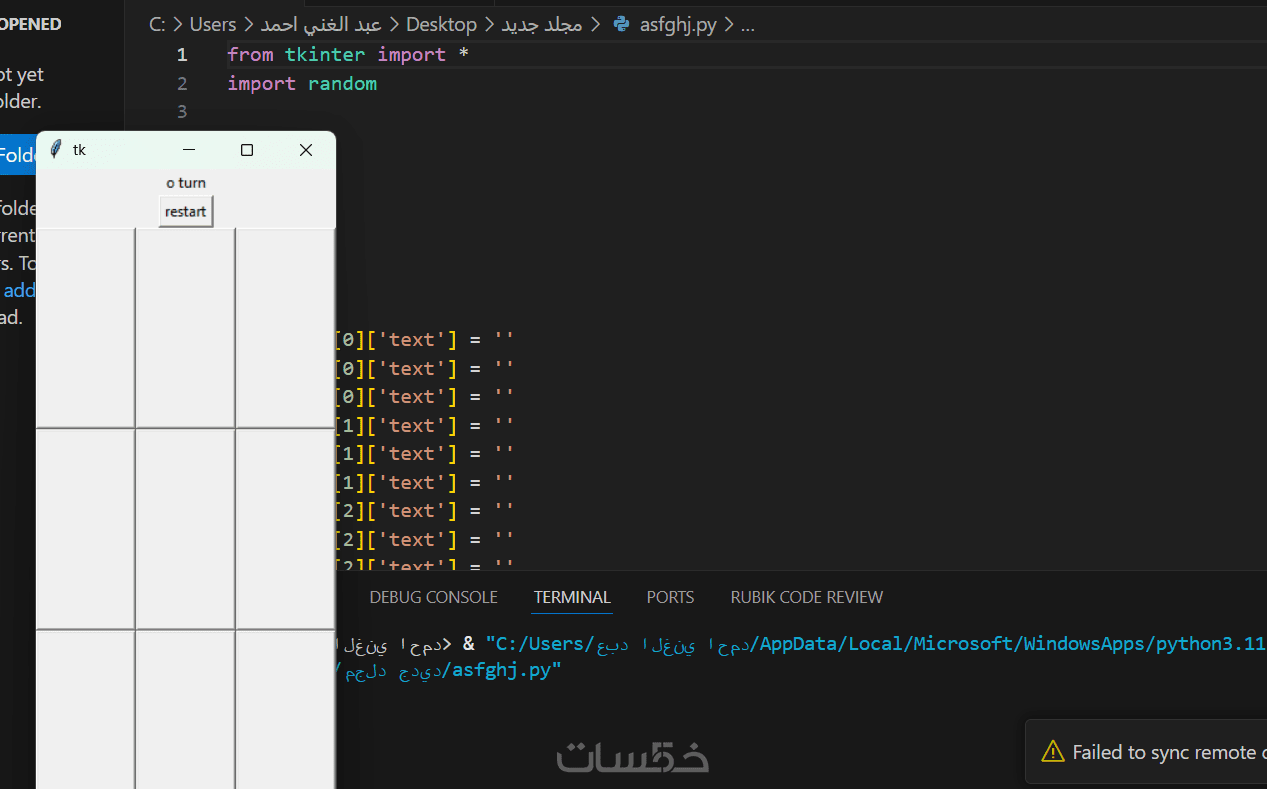This screenshot has height=789, width=1267.
Task: Mark the top-right tic-tac-toe cell
Action: (x=285, y=328)
